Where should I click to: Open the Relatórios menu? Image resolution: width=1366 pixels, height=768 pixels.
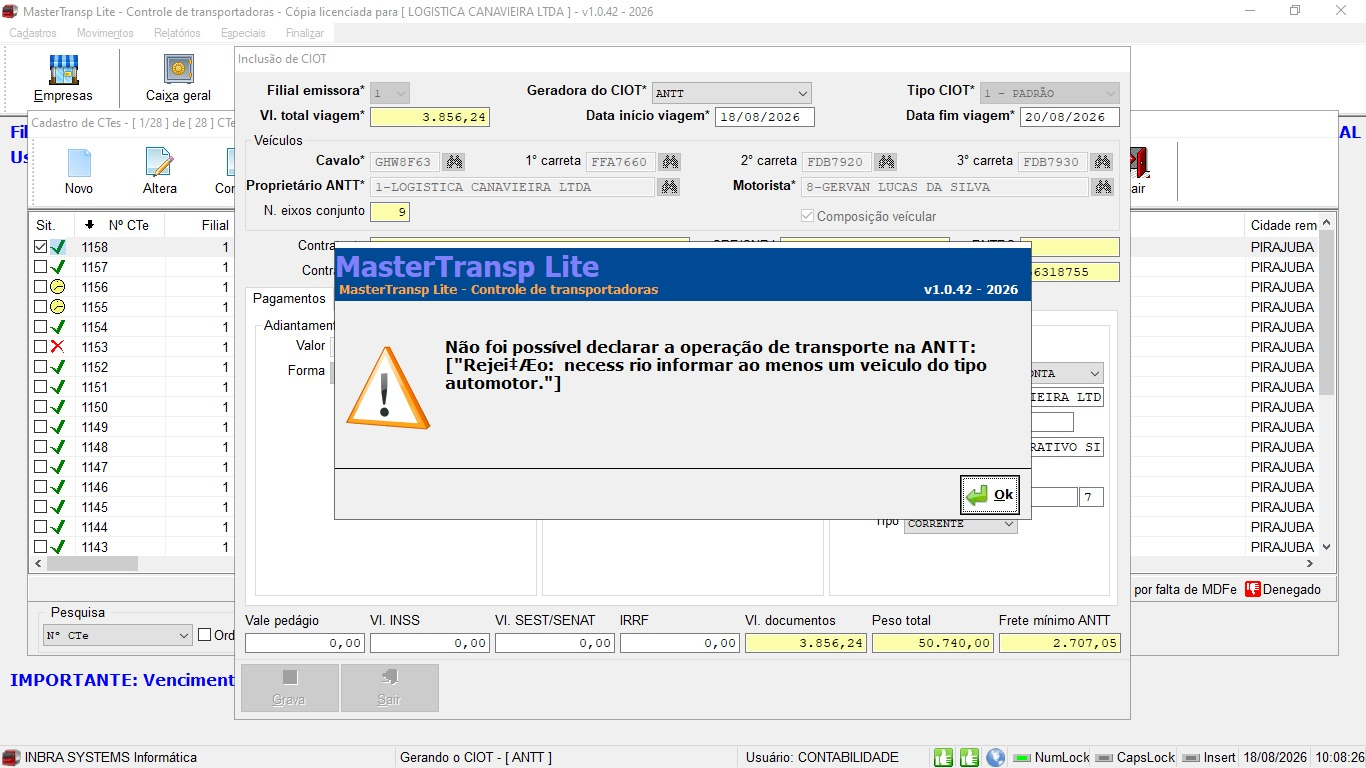177,33
